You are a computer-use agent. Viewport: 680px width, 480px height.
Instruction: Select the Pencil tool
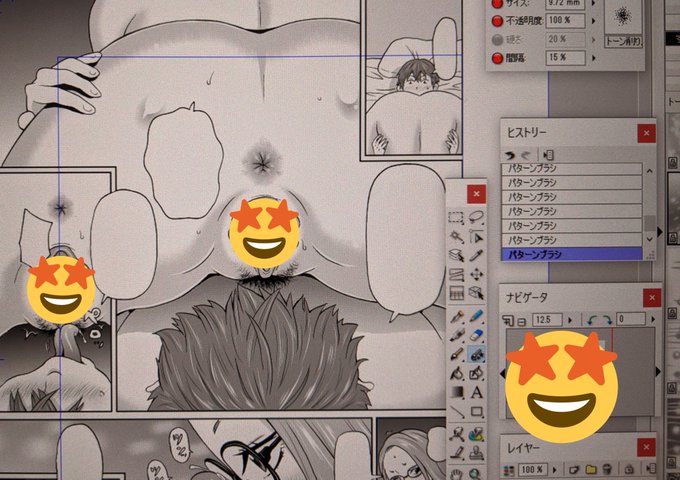coord(476,316)
